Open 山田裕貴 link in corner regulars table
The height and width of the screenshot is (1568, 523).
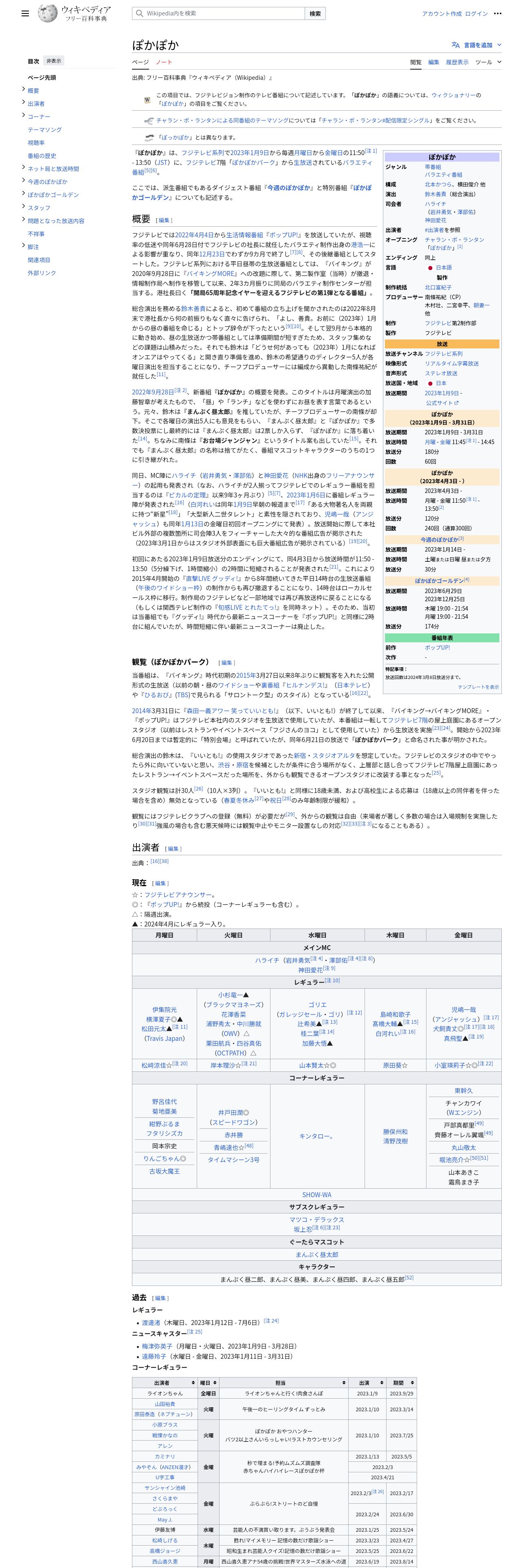coord(165,1404)
